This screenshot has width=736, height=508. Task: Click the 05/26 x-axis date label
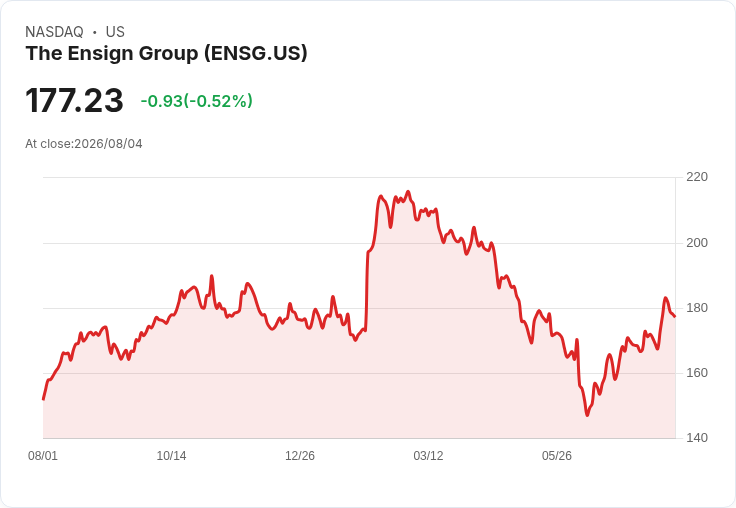coord(557,456)
